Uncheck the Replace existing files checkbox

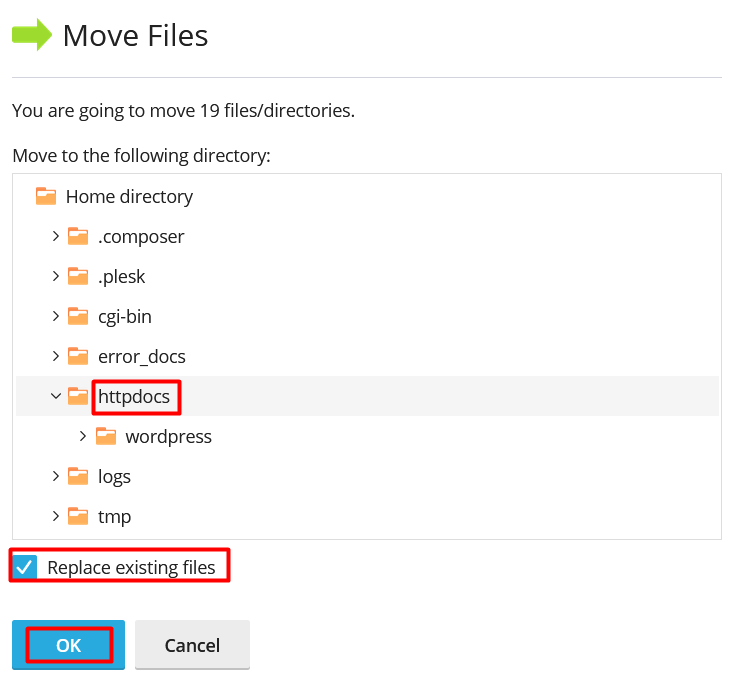click(x=26, y=568)
